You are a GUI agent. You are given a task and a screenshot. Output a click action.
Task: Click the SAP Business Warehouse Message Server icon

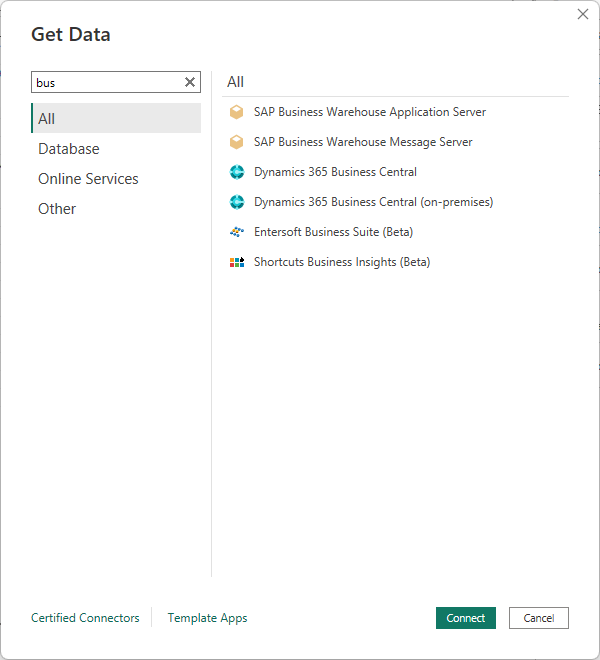click(236, 142)
